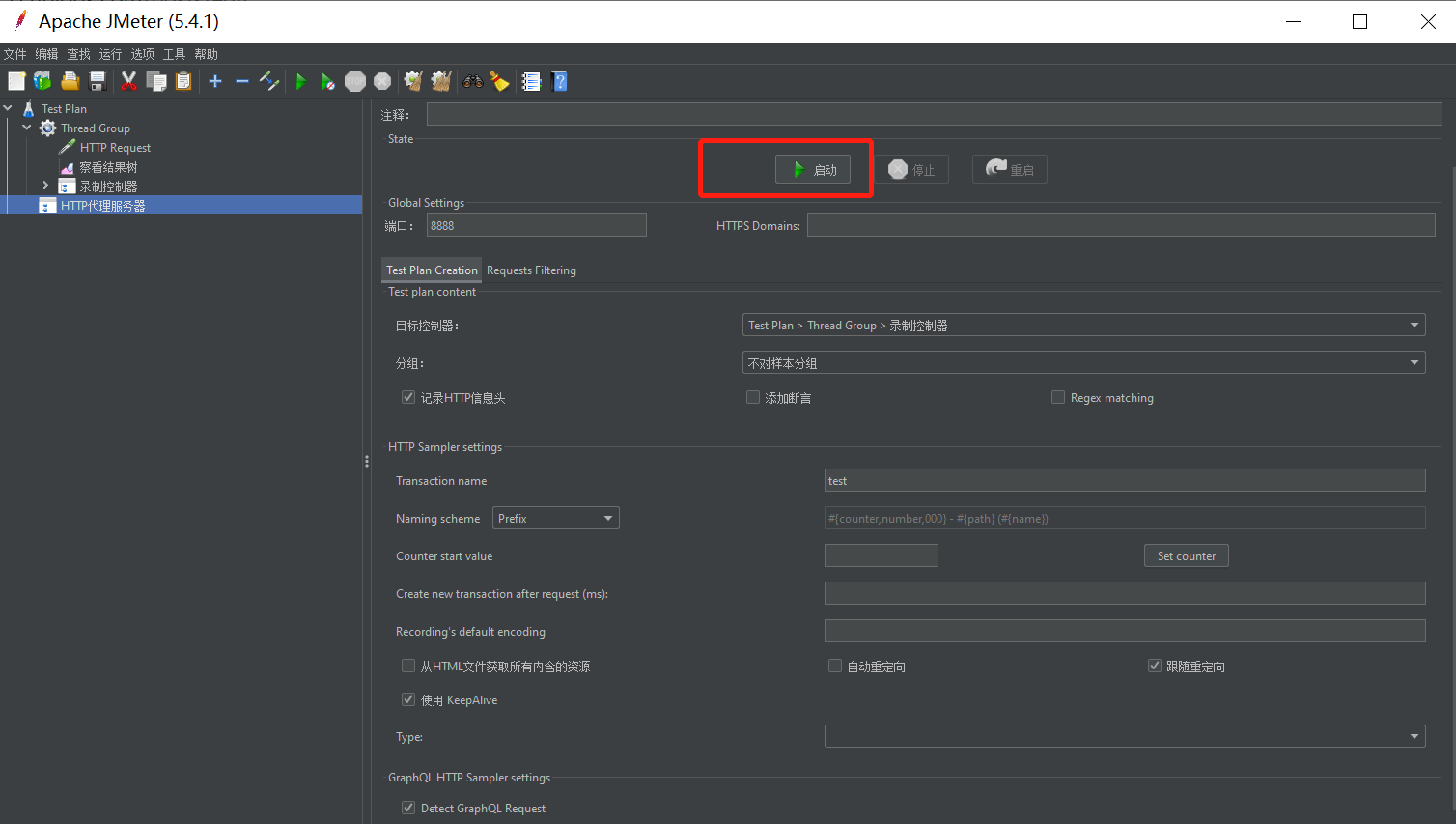Click the Clear All toolbar icon (double broom)
This screenshot has width=1456, height=824.
pos(441,82)
